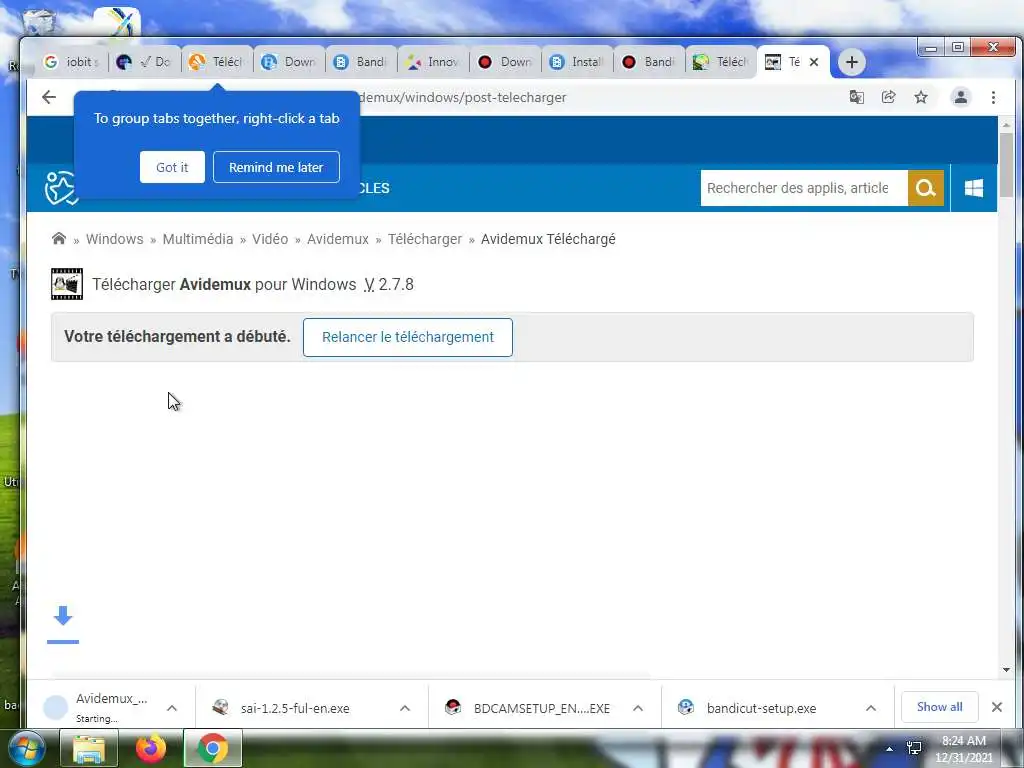
Task: Open Multimédia breadcrumb link
Action: tap(198, 239)
